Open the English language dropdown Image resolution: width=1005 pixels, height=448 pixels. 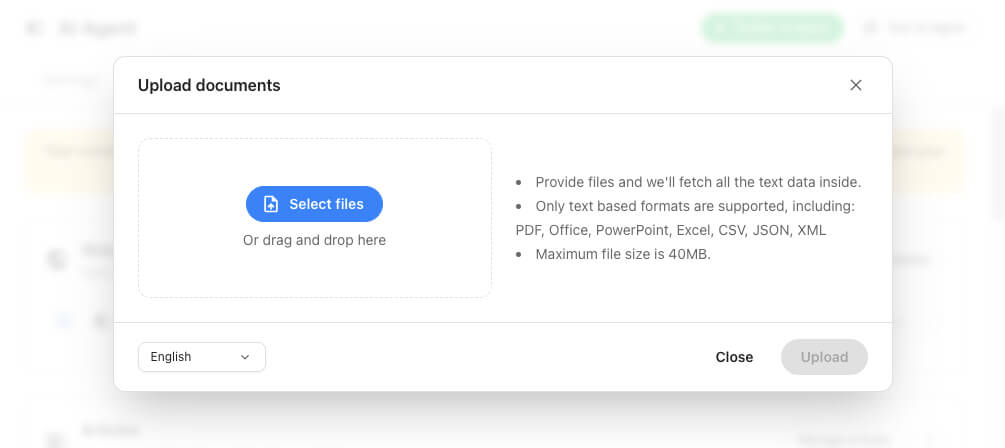pyautogui.click(x=202, y=357)
